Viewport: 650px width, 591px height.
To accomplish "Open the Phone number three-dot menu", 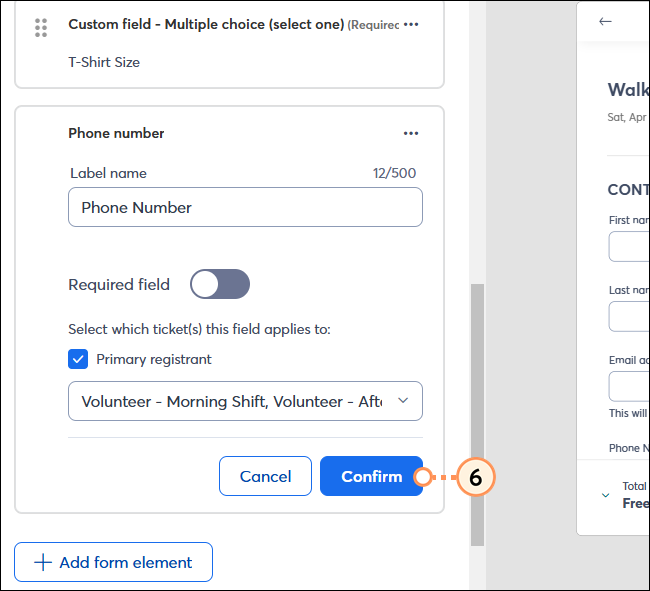I will pos(411,133).
